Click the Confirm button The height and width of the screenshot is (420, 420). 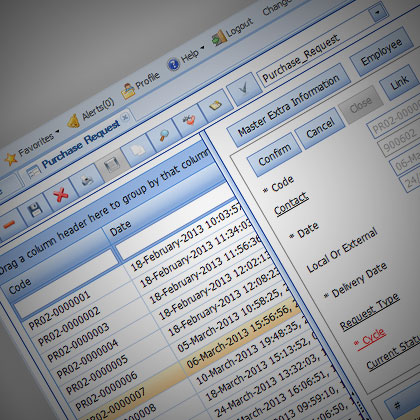click(x=274, y=155)
